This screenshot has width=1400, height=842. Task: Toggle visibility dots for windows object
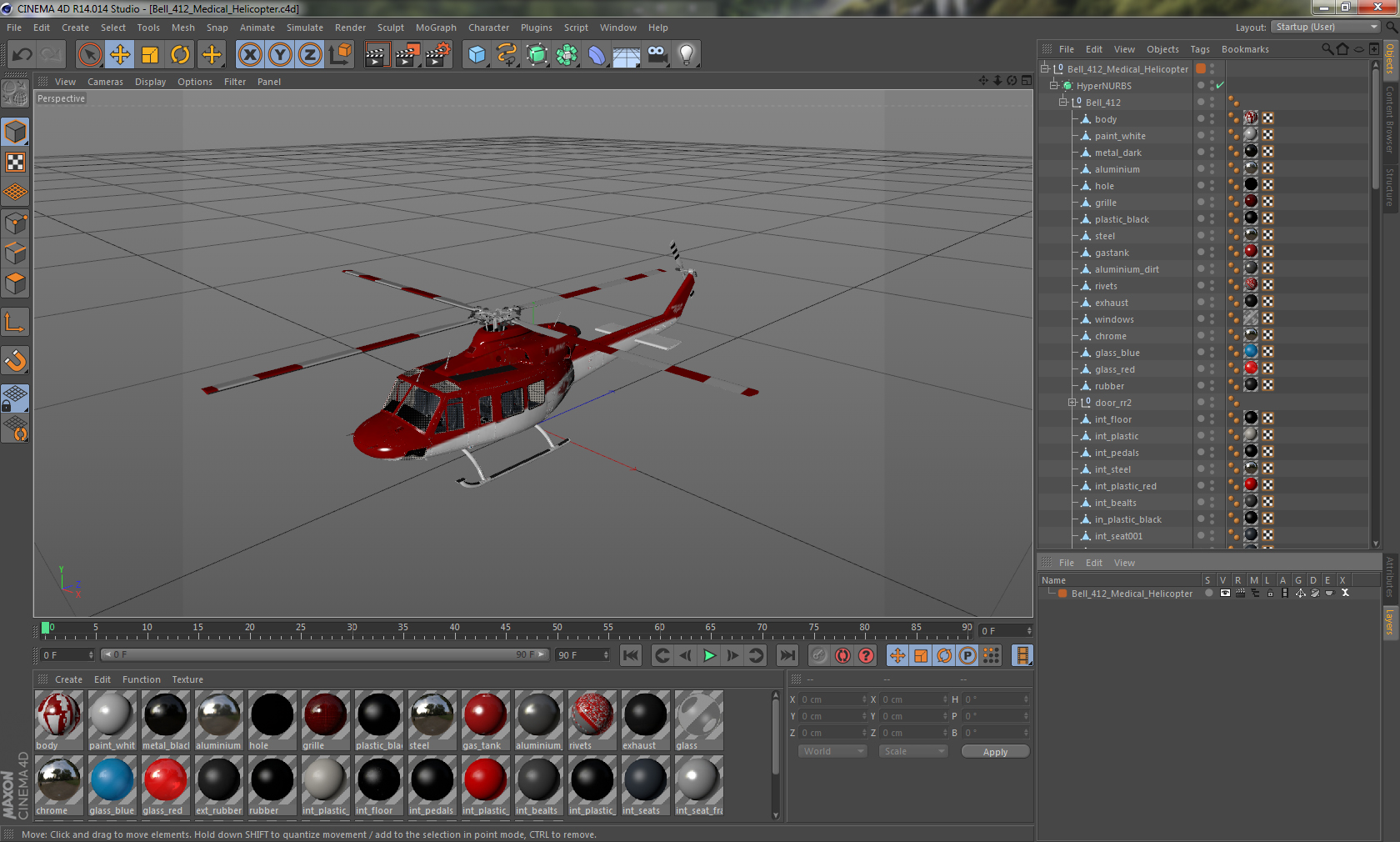tap(1212, 318)
